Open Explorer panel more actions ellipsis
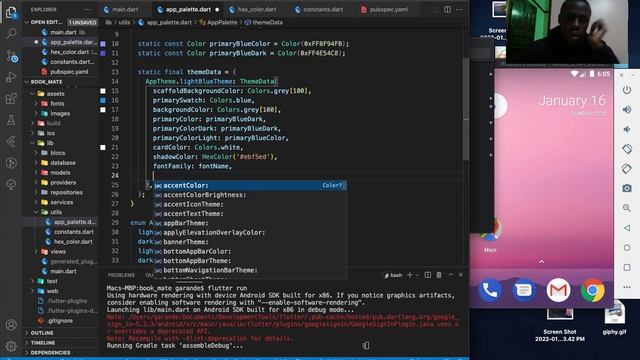The height and width of the screenshot is (360, 640). (88, 9)
